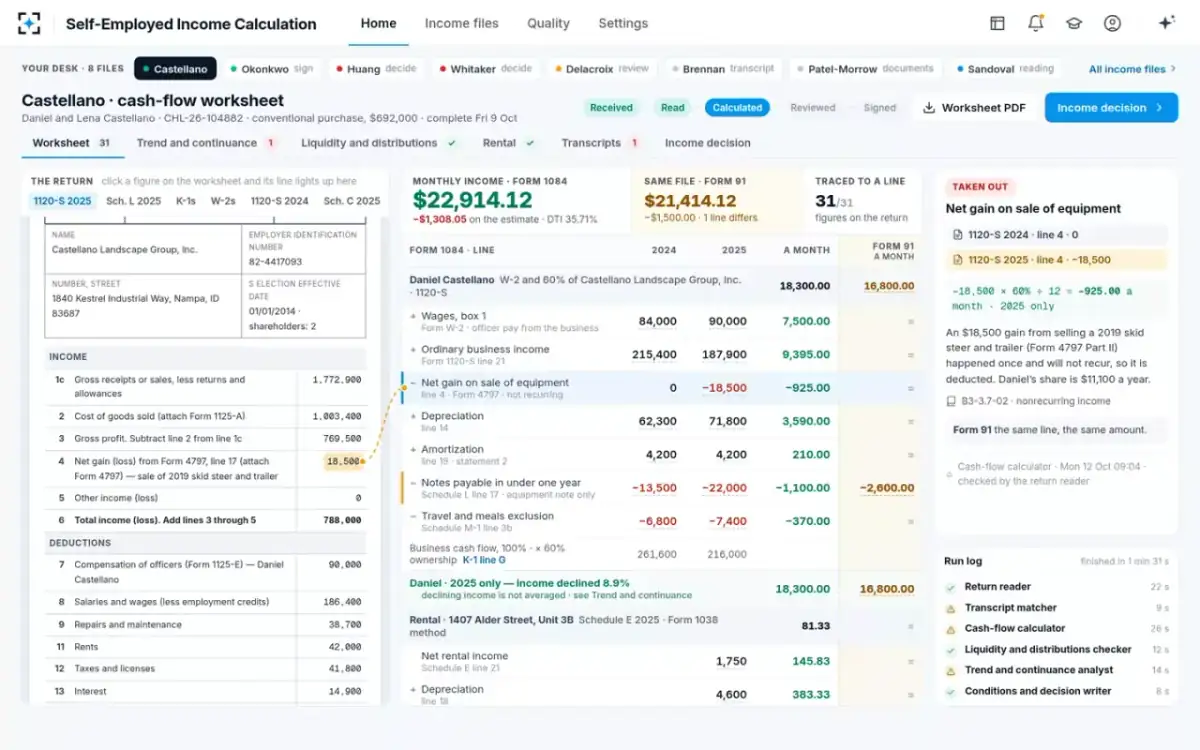Viewport: 1200px width, 750px height.
Task: Open the Huang file chip
Action: tap(375, 69)
